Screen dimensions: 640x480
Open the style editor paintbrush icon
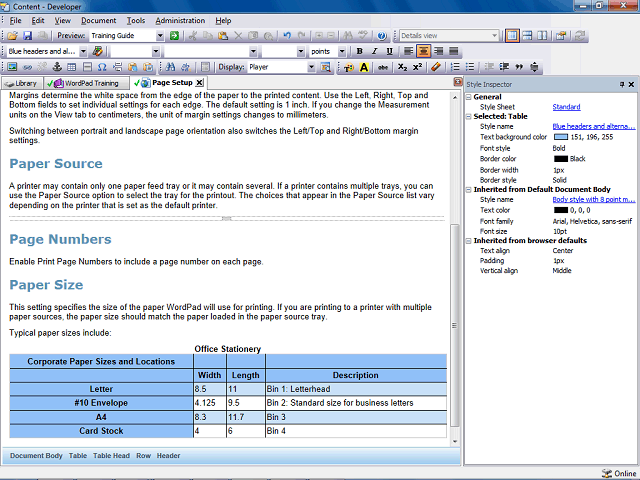click(x=98, y=51)
